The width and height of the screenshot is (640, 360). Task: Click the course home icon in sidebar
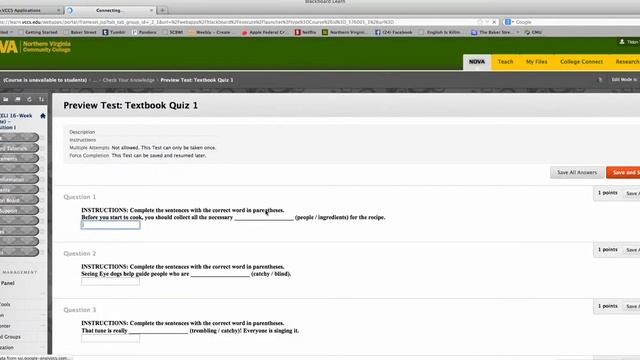pos(43,116)
